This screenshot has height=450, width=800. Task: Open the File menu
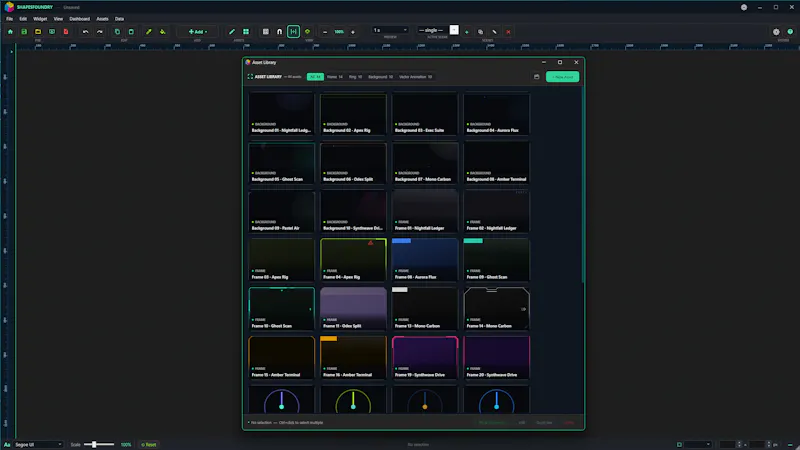10,19
